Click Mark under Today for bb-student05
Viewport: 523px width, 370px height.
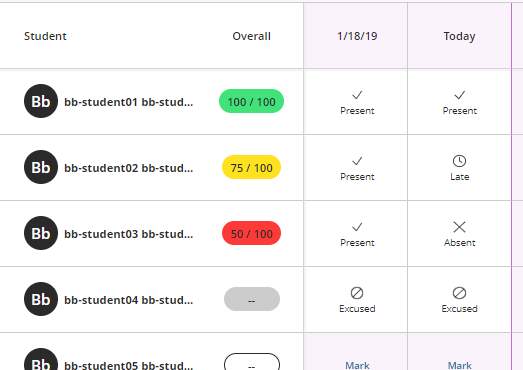[459, 365]
